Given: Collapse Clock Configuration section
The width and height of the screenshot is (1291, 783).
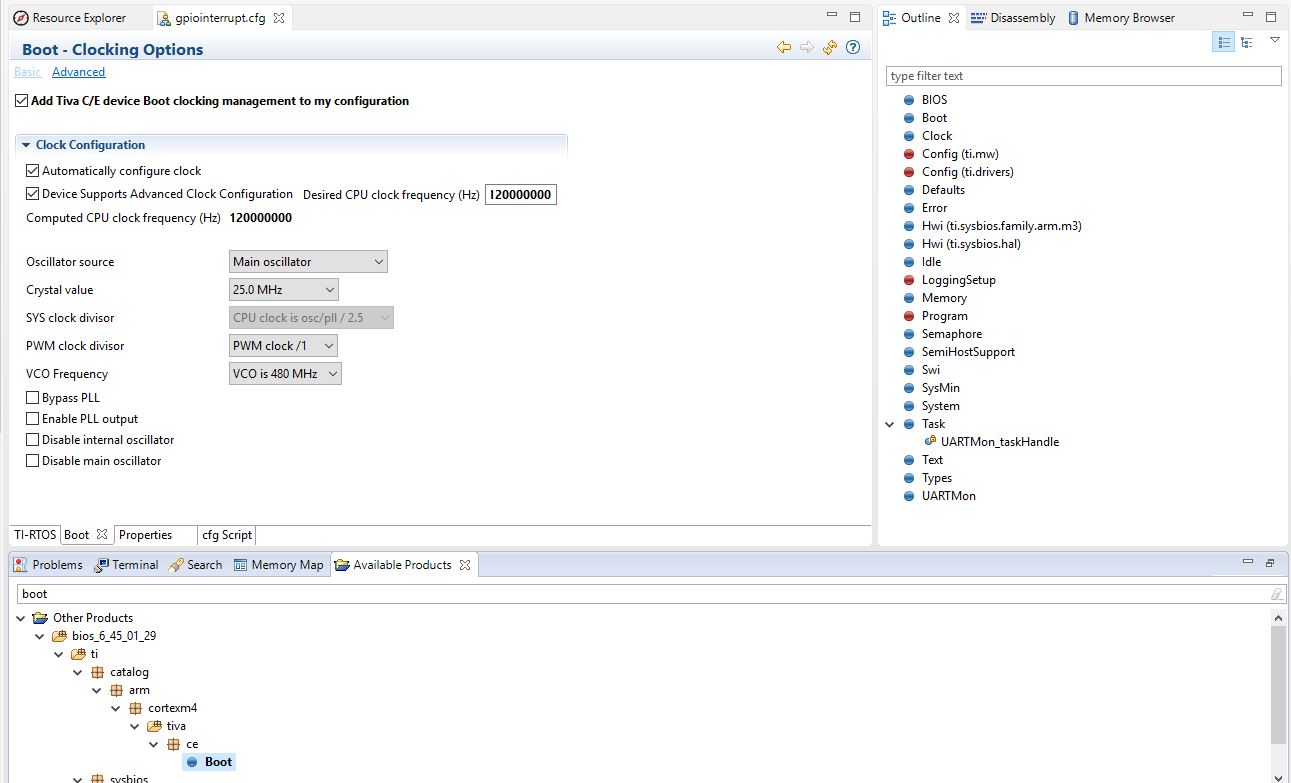Looking at the screenshot, I should pos(26,145).
